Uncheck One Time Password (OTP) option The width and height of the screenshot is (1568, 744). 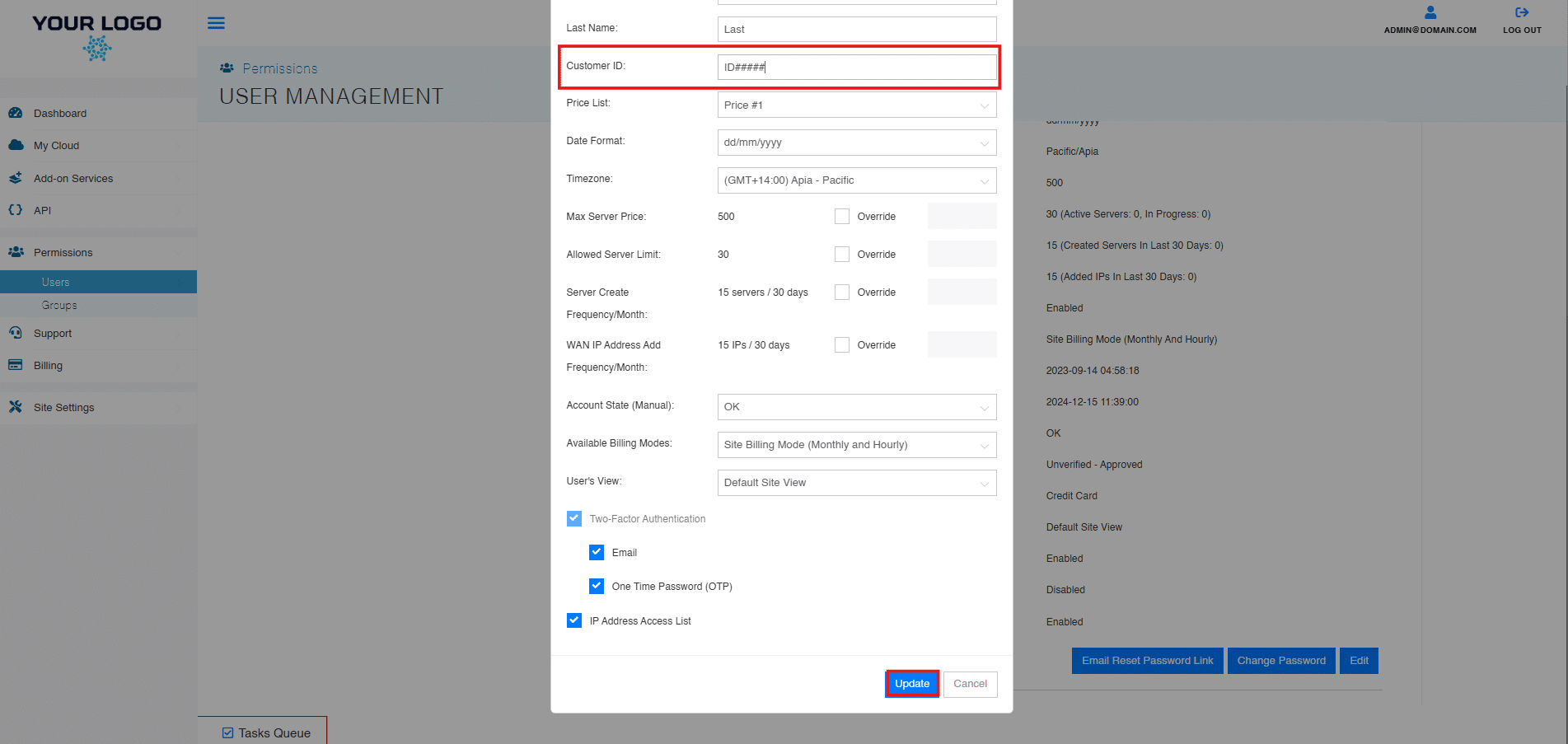(597, 586)
